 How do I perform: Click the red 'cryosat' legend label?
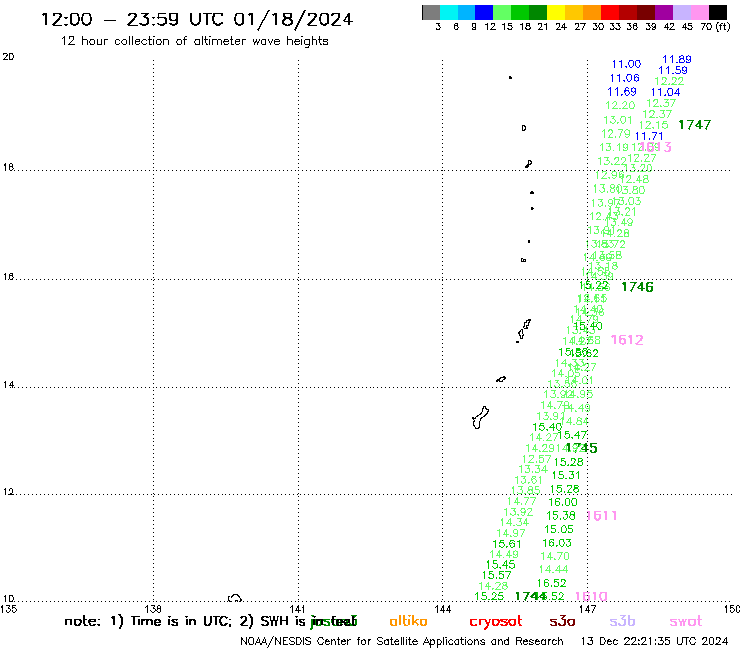(496, 622)
